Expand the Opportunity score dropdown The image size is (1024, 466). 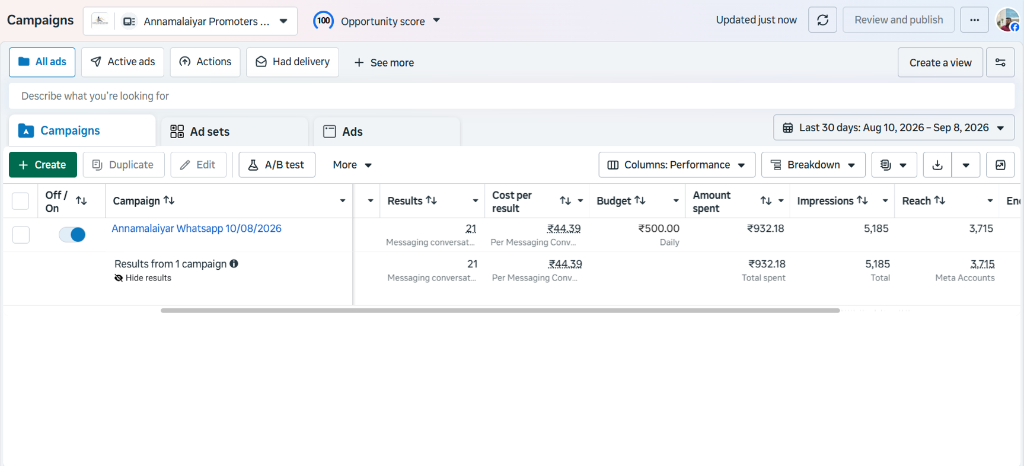click(436, 21)
